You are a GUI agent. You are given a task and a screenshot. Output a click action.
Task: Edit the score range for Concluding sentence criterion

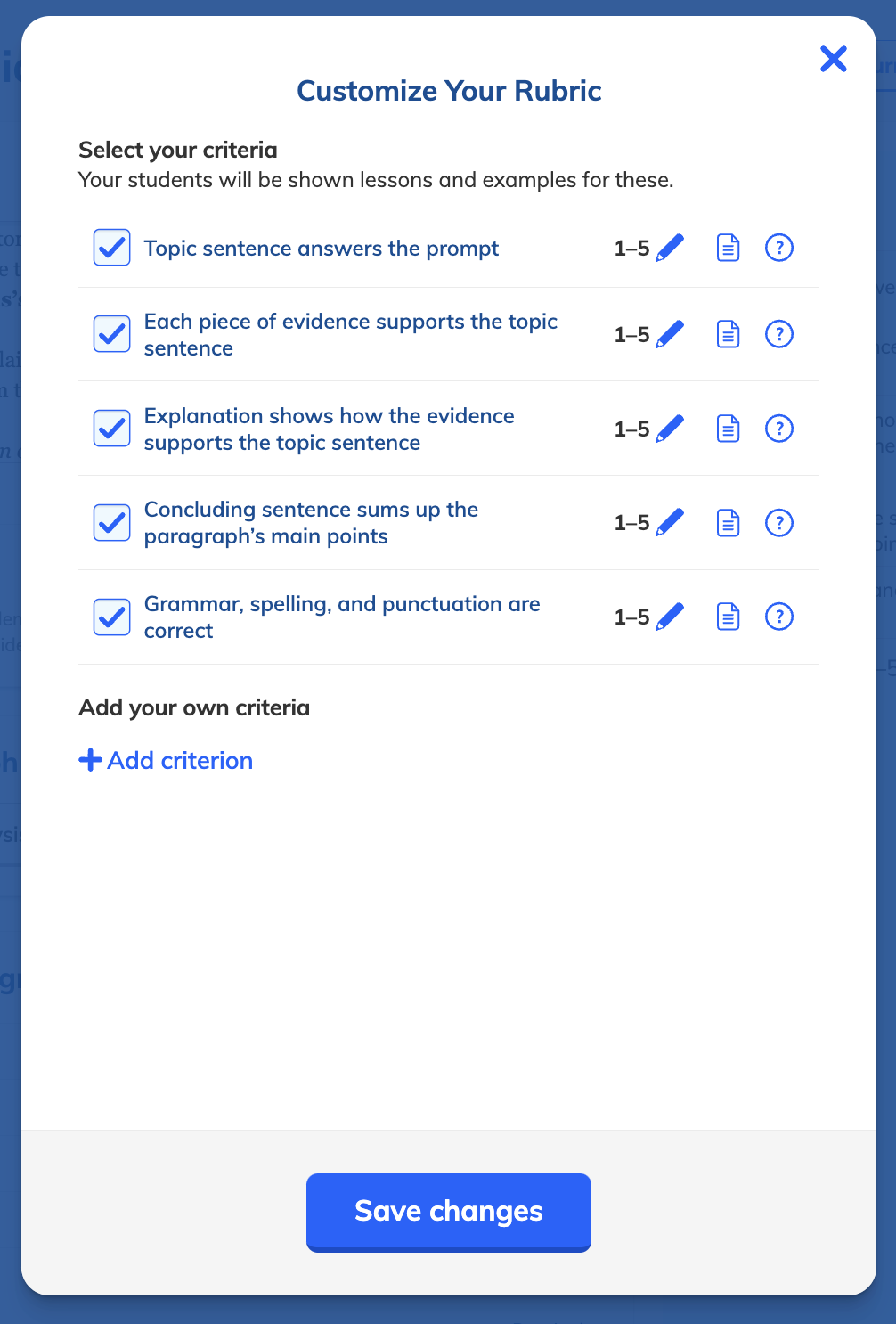[x=672, y=523]
